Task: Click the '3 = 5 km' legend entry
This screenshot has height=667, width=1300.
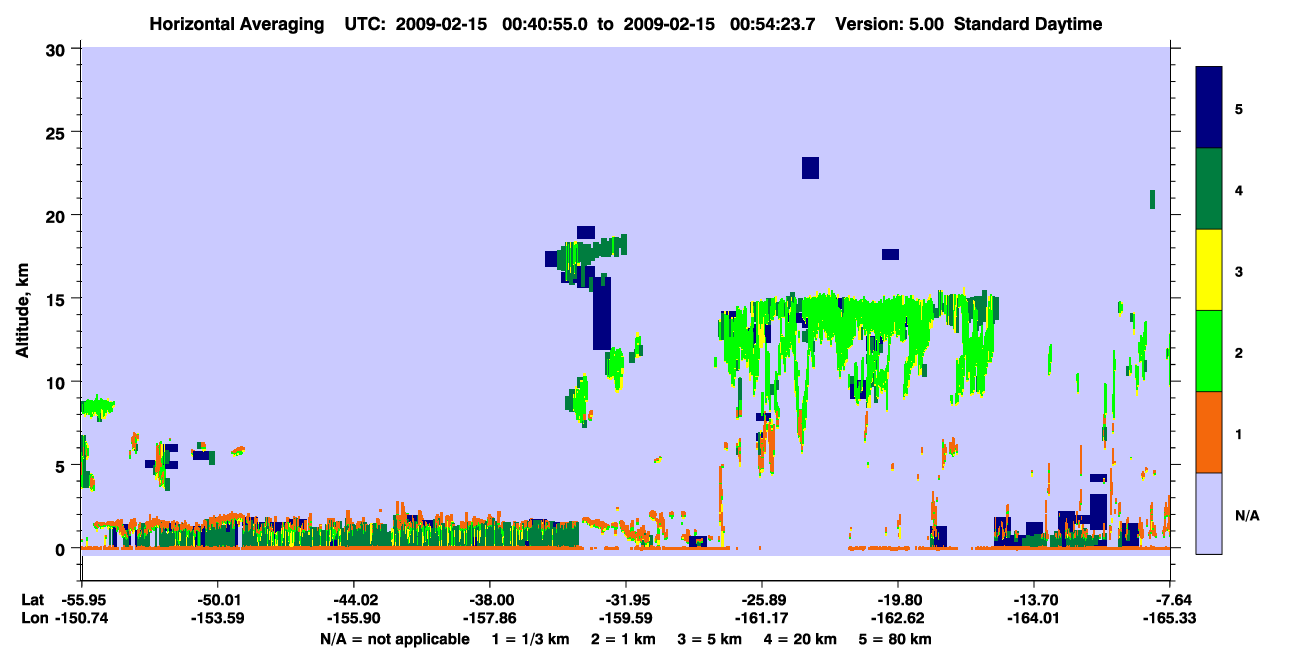Action: click(x=709, y=639)
